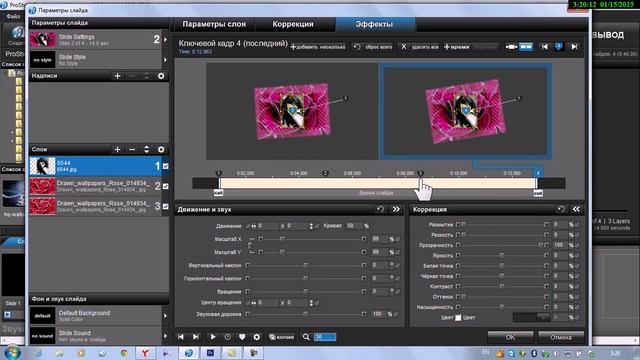
Task: Click the Кривая value field
Action: [x=353, y=226]
